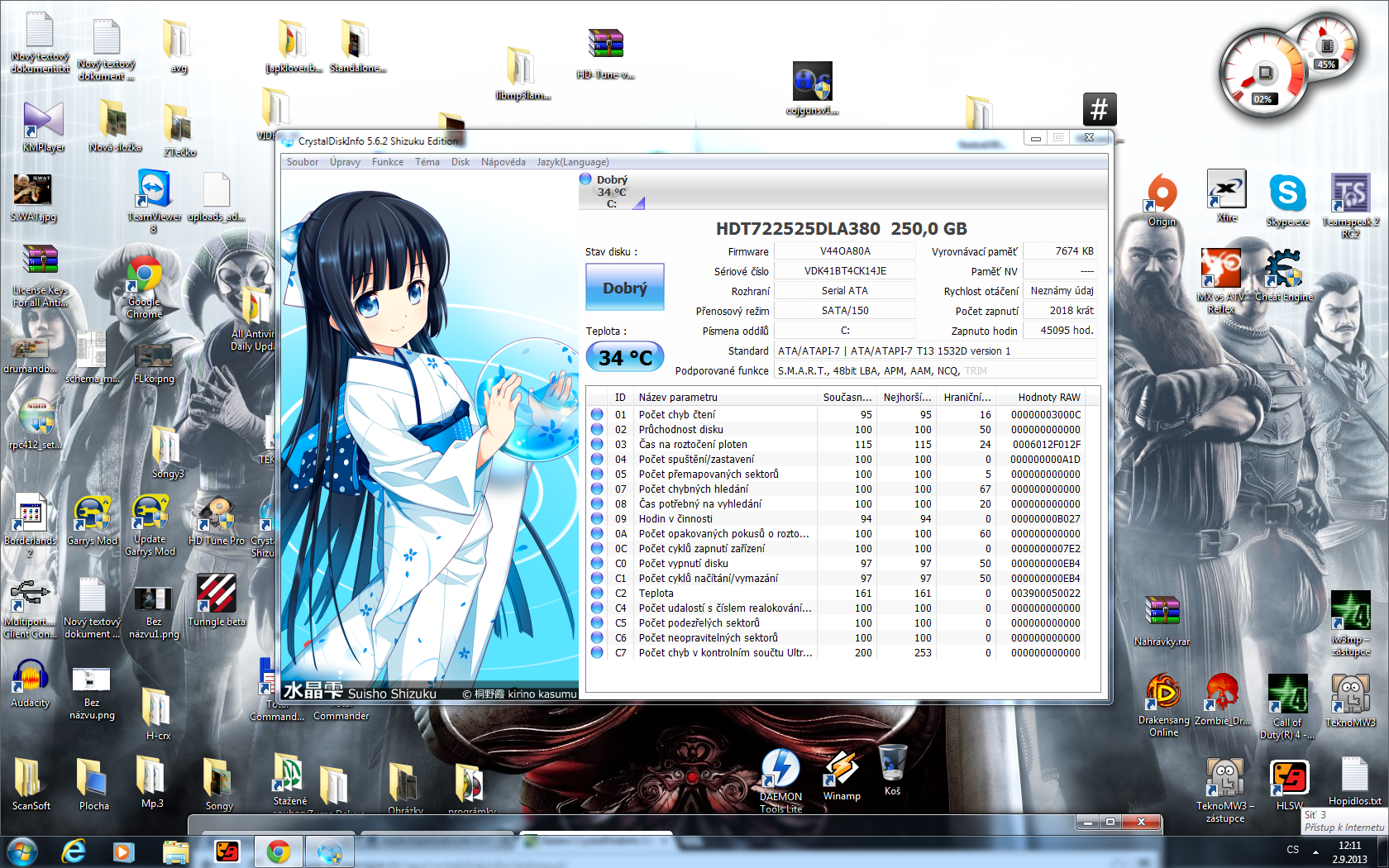Viewport: 1389px width, 868px height.
Task: Open the Koš recycle bin
Action: click(x=892, y=770)
